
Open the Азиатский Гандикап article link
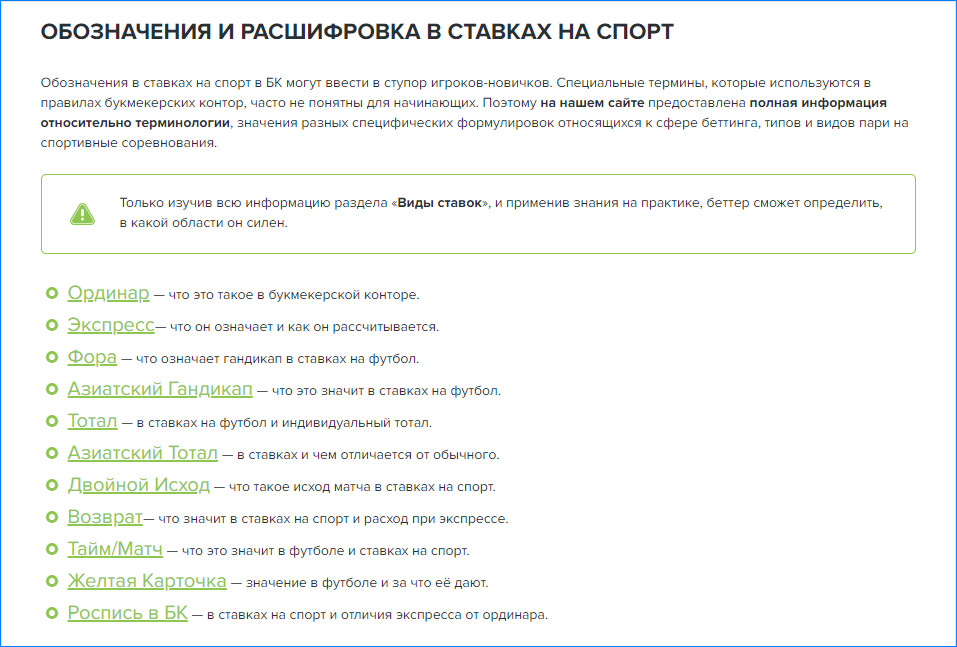coord(160,389)
